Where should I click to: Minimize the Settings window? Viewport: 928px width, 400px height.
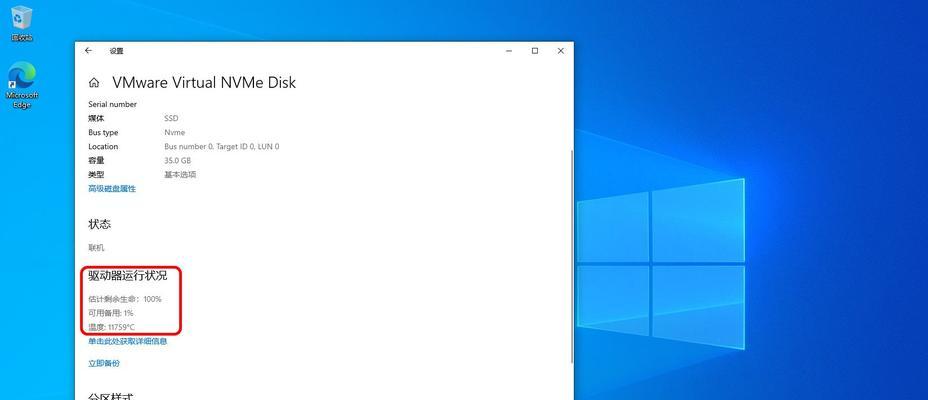click(508, 51)
